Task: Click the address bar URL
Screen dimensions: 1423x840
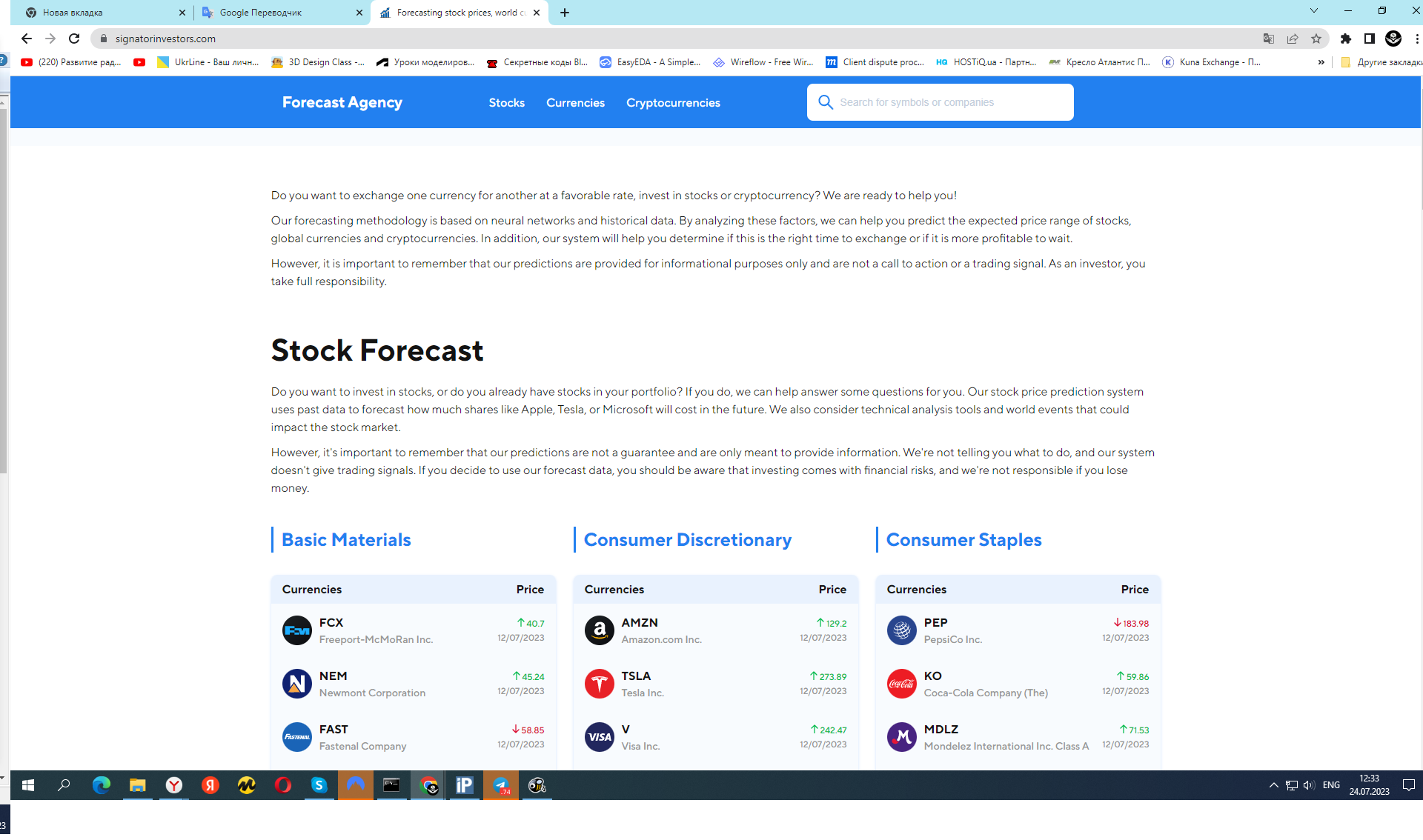Action: pyautogui.click(x=165, y=39)
